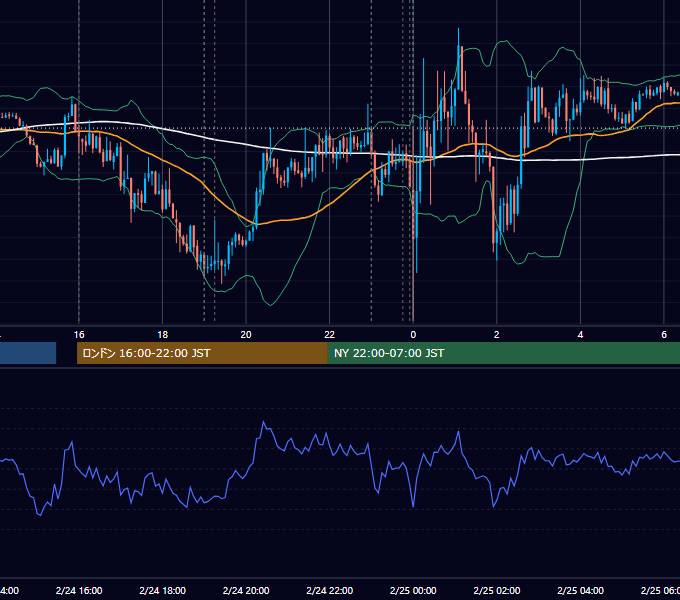Click hour label 0 on price chart axis
The image size is (680, 600).
(x=413, y=335)
